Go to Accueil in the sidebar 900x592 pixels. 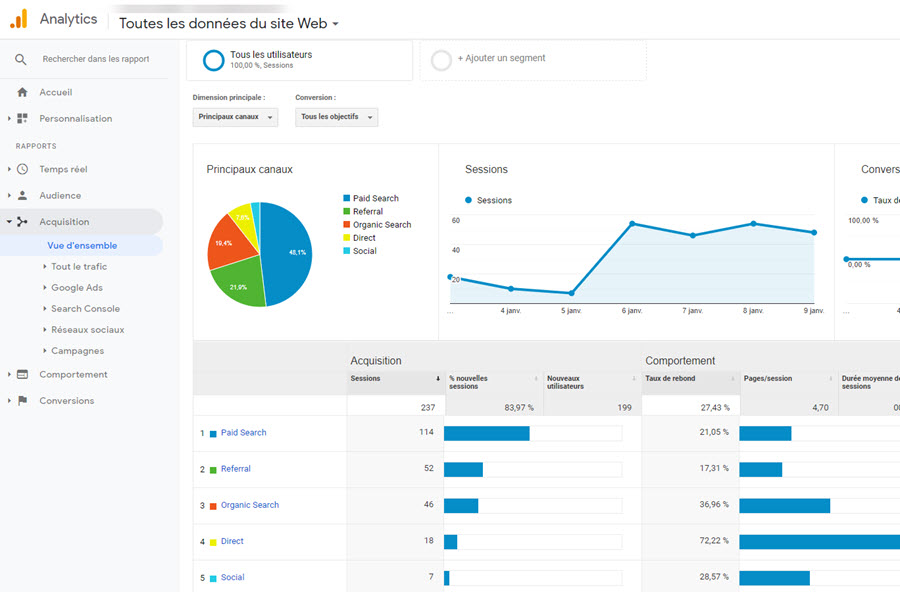[56, 92]
